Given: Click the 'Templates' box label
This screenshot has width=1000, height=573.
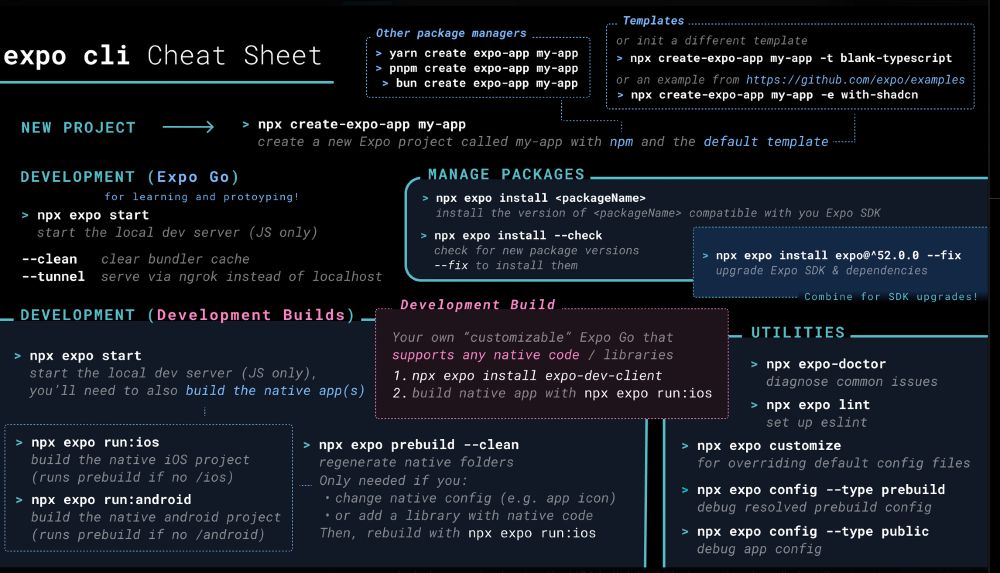Looking at the screenshot, I should (x=653, y=20).
